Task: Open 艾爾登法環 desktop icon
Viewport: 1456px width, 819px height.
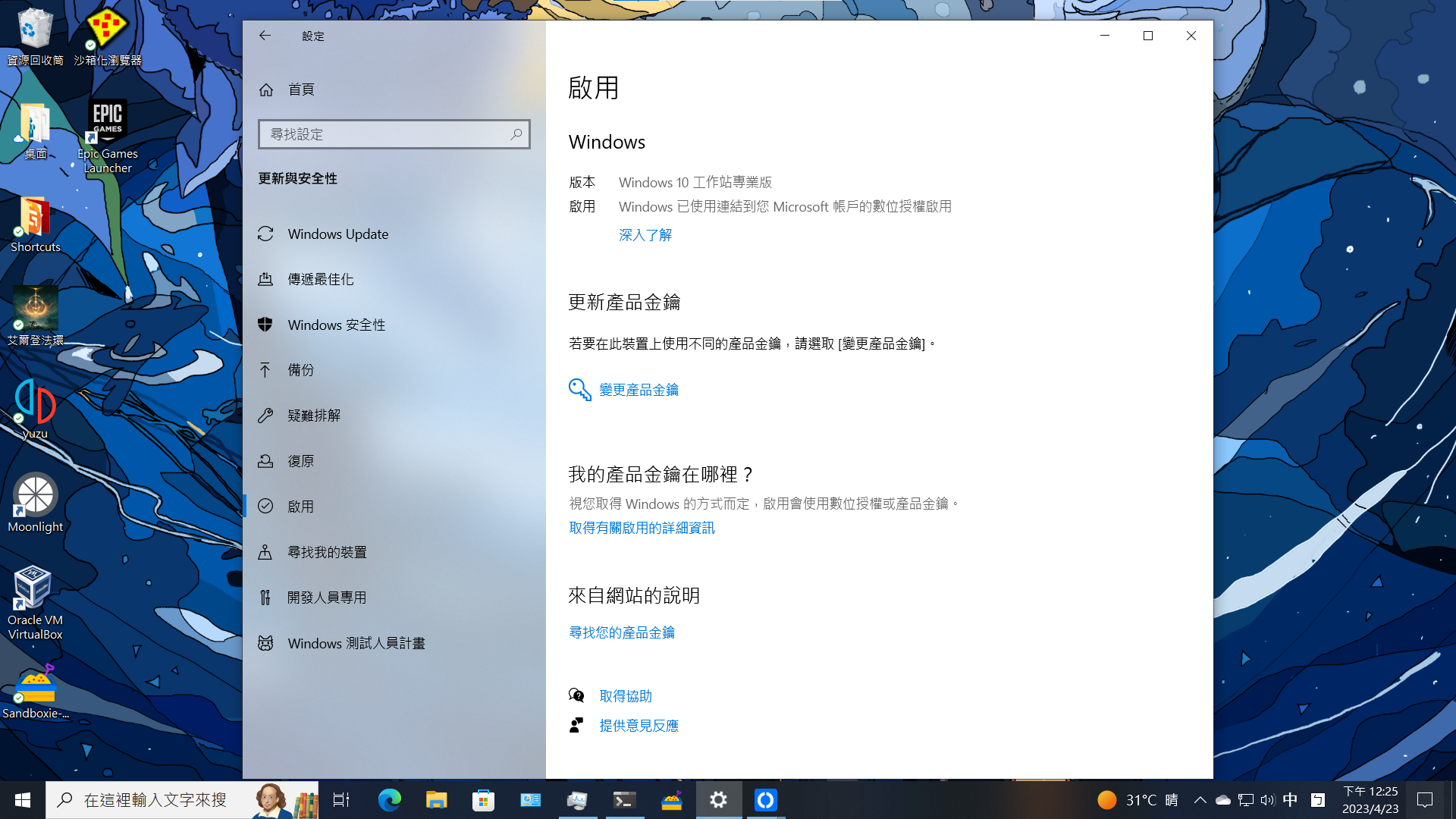Action: point(35,317)
